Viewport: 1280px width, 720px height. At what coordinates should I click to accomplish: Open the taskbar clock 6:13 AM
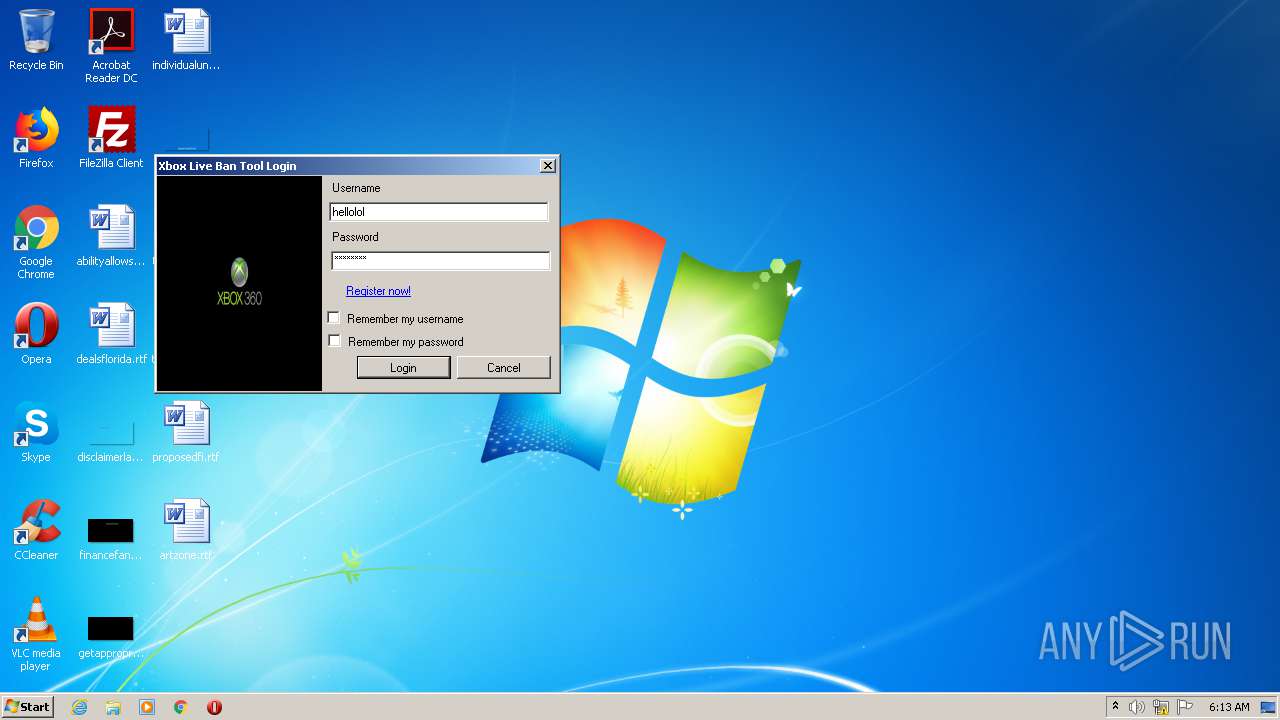click(x=1229, y=707)
